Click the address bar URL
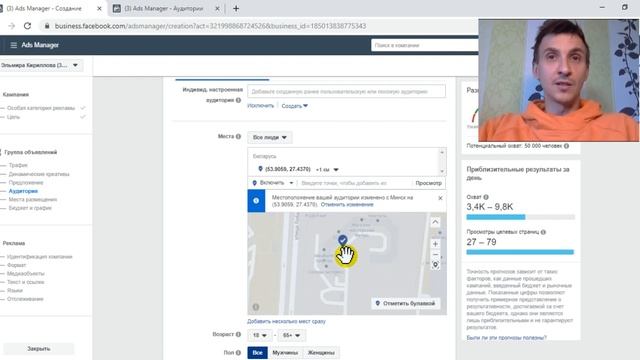Viewport: 640px width, 360px height. 210,26
